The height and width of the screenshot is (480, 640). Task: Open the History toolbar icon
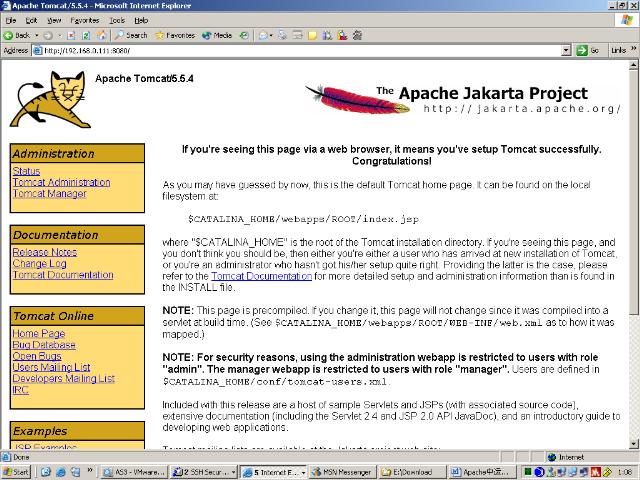coord(244,36)
